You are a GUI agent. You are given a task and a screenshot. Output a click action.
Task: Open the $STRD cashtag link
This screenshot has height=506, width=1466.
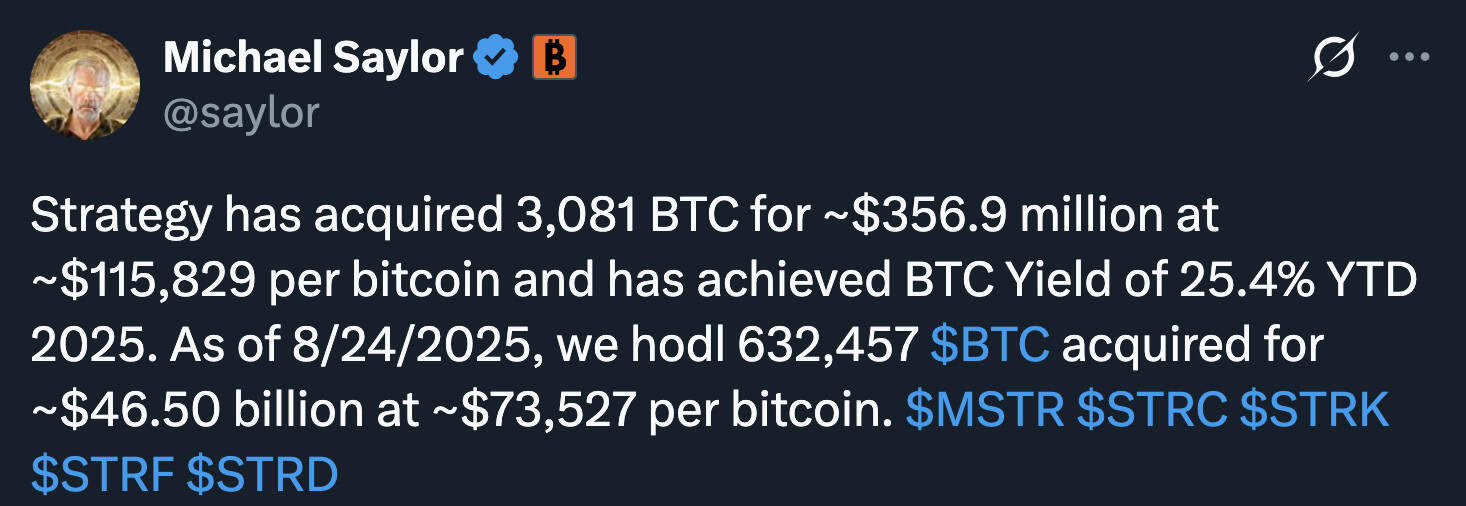tap(262, 474)
